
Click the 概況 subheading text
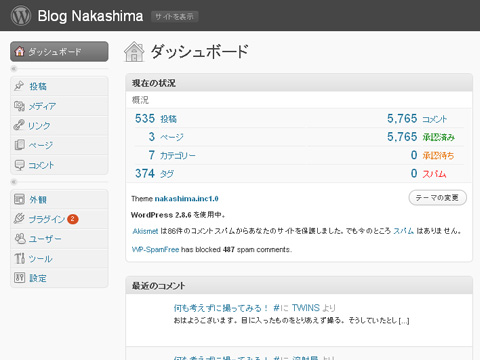(140, 100)
